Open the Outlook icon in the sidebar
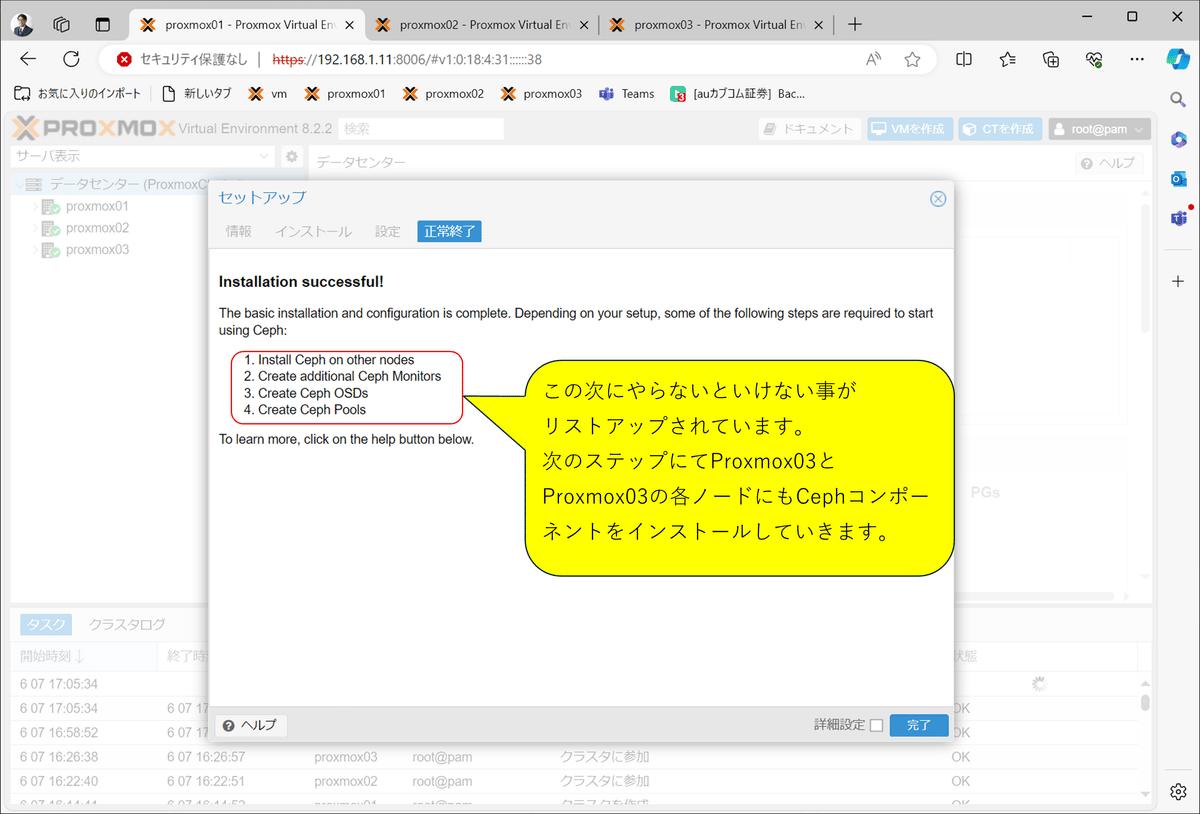This screenshot has height=814, width=1200. tap(1178, 178)
